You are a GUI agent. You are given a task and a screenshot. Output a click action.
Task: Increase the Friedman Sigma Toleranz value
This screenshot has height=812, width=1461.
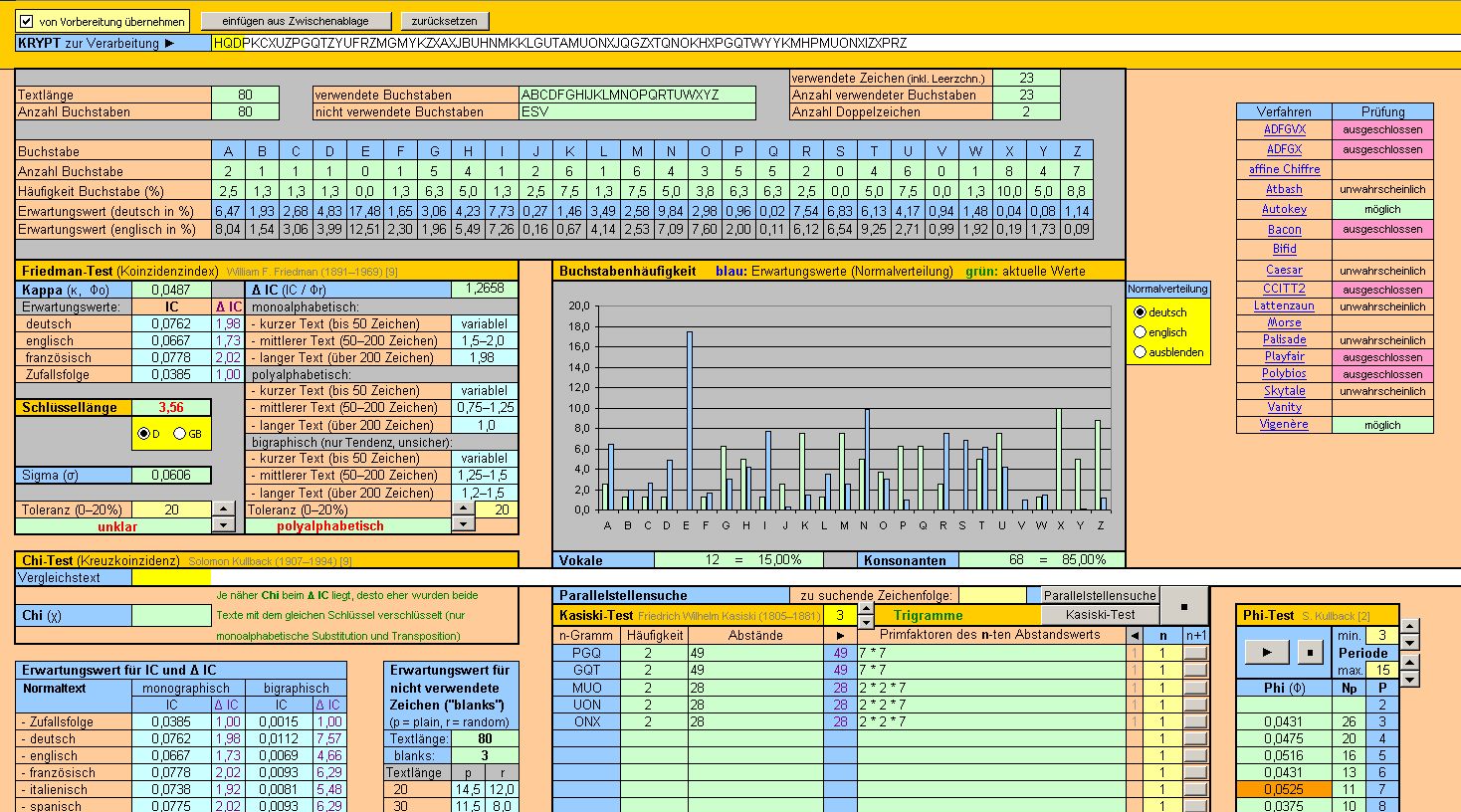[x=224, y=508]
